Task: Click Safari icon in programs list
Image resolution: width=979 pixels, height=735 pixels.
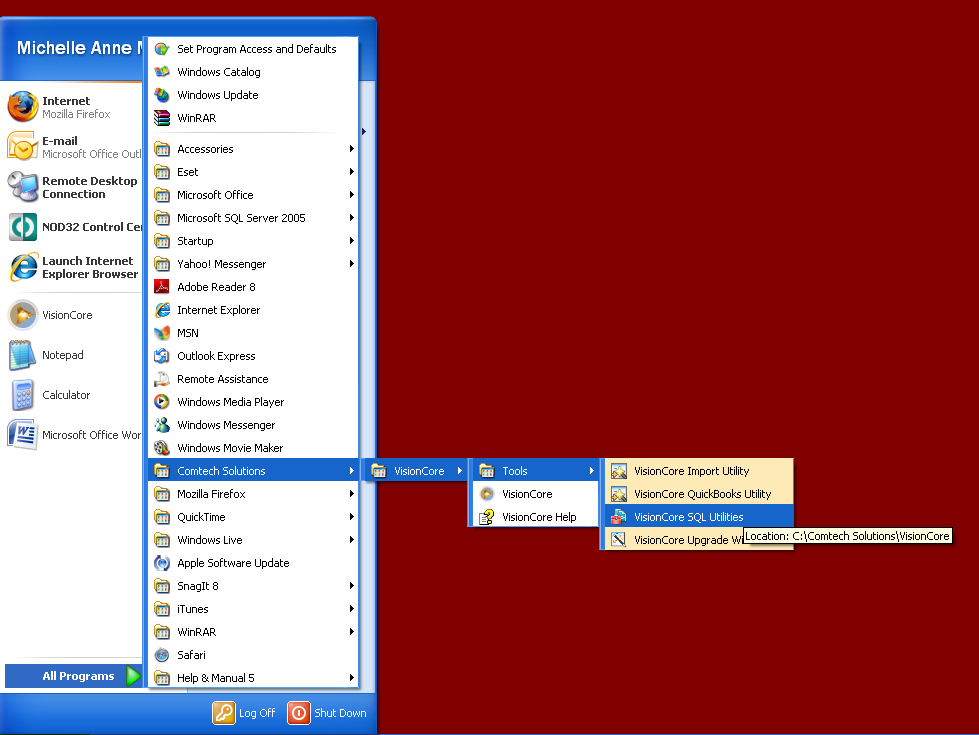Action: tap(162, 654)
